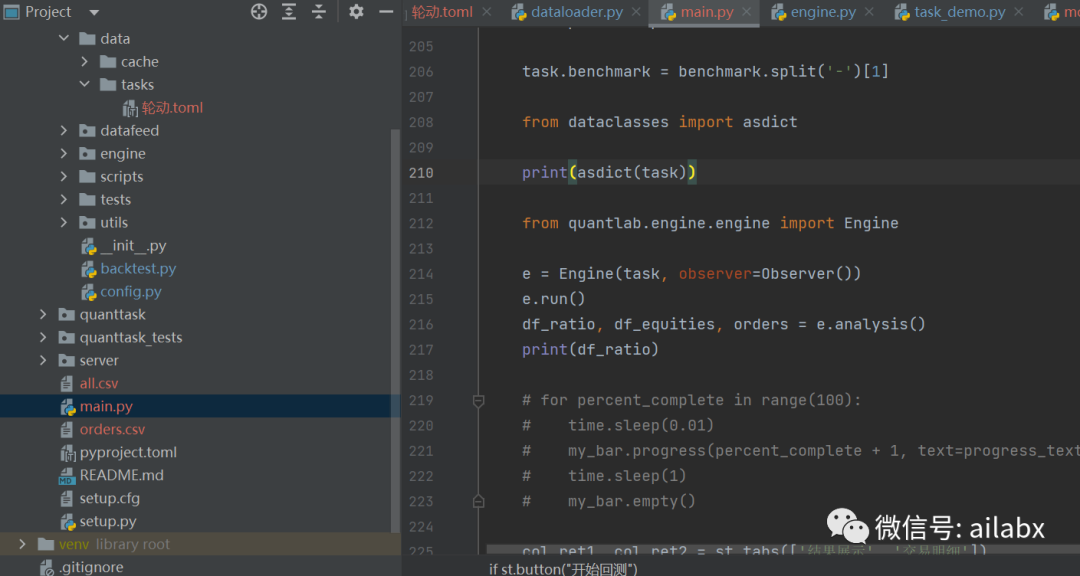Open __init__.py in project tree
Viewport: 1080px width, 576px height.
[133, 245]
